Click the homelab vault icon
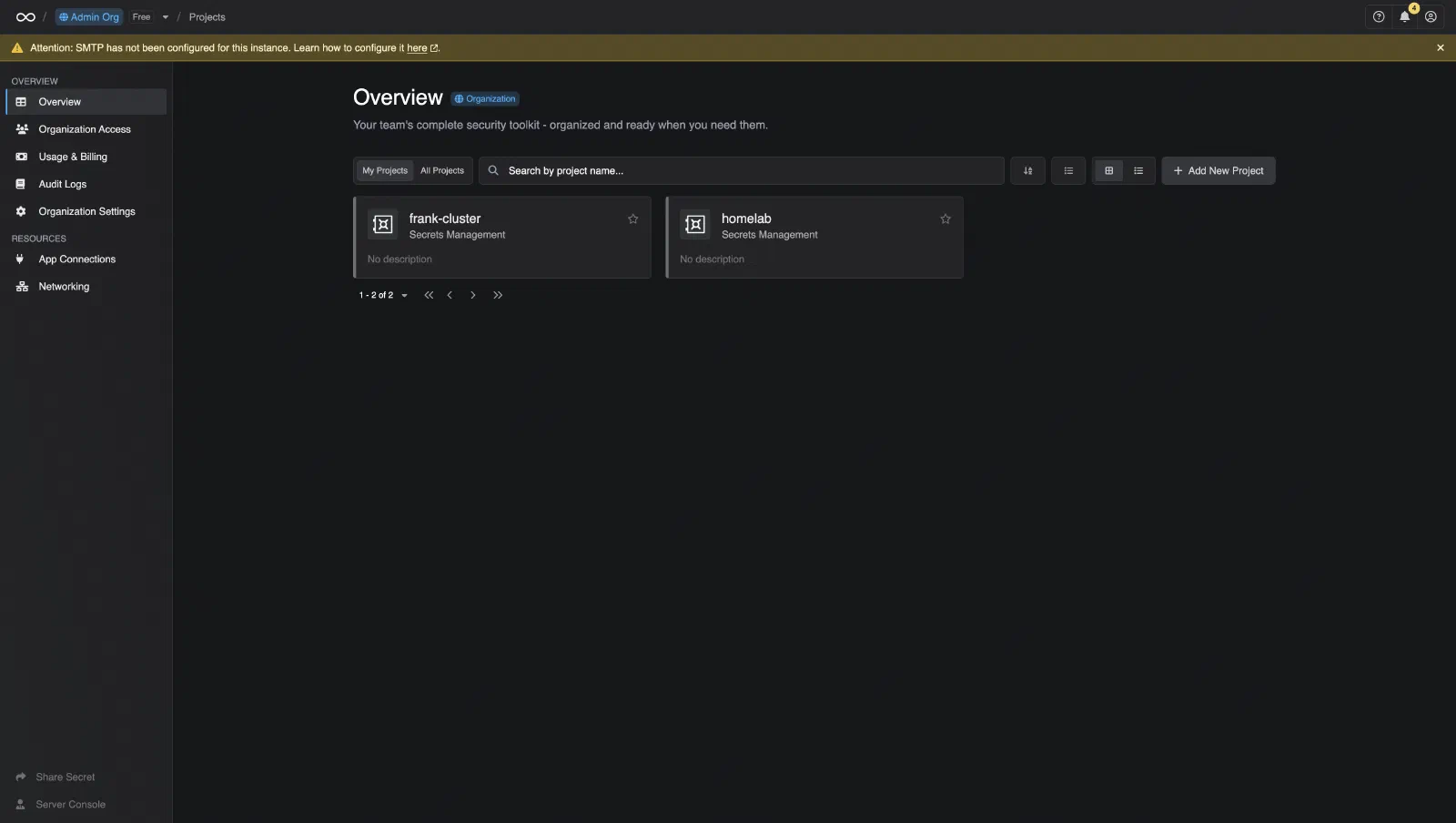The image size is (1456, 823). (x=695, y=224)
